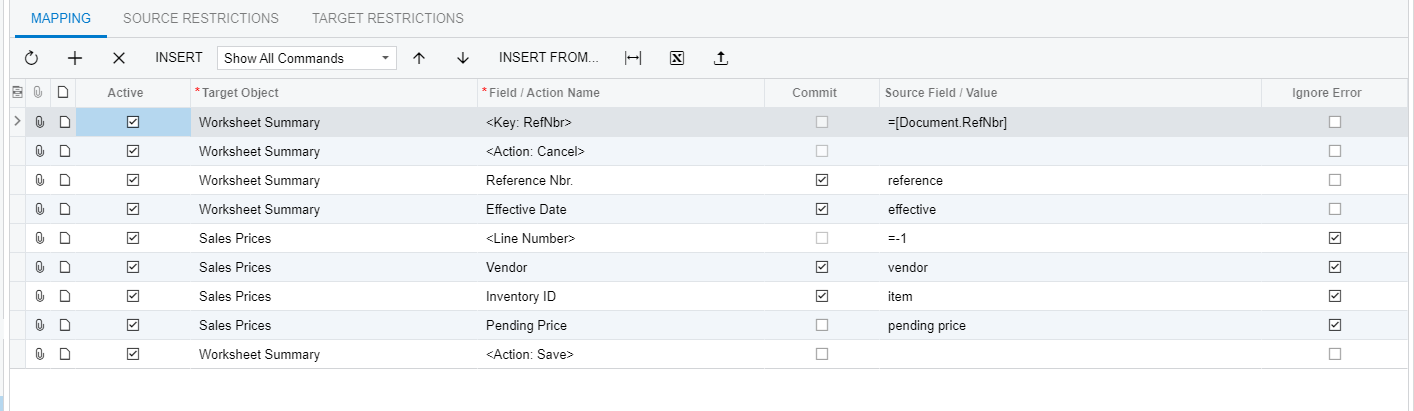
Task: Switch to the Target Restrictions tab
Action: (388, 18)
